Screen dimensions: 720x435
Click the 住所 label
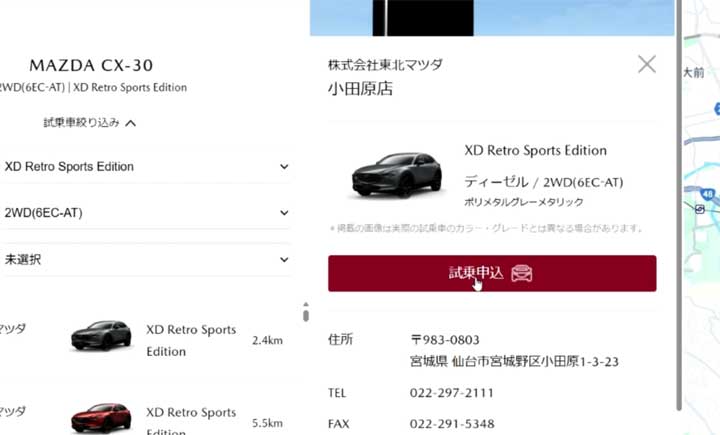[x=340, y=339]
